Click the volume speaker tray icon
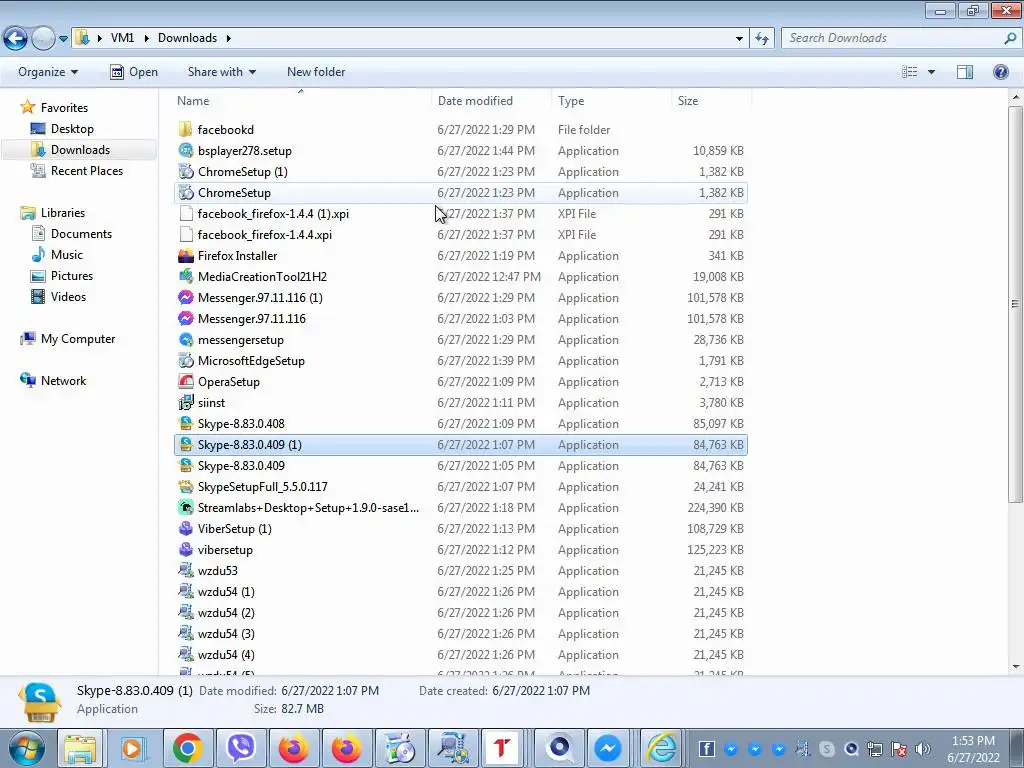The image size is (1024, 768). 923,749
